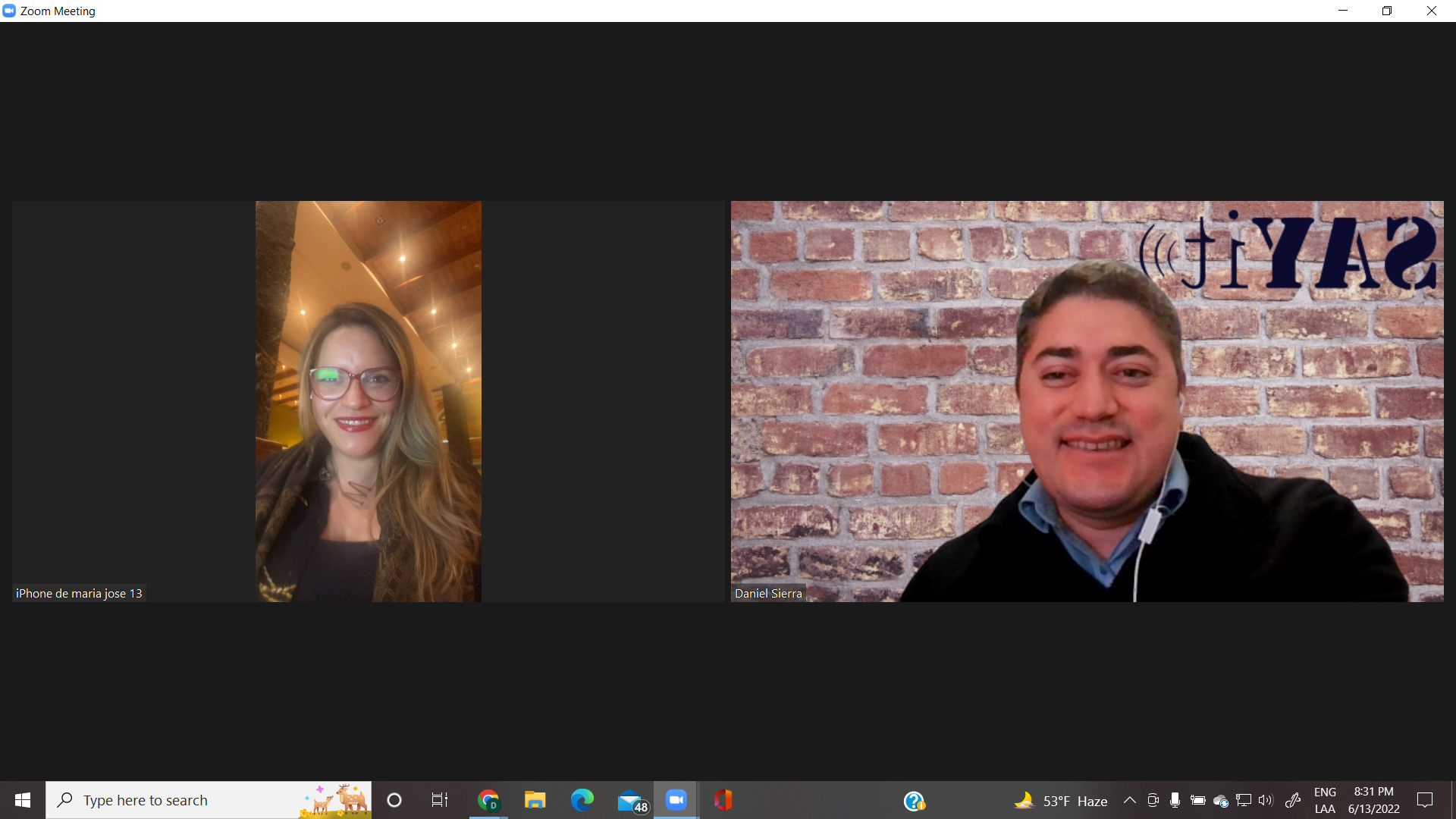Click the iPhone de maria jose 13 label
Screen dimensions: 1456x819
(x=79, y=593)
